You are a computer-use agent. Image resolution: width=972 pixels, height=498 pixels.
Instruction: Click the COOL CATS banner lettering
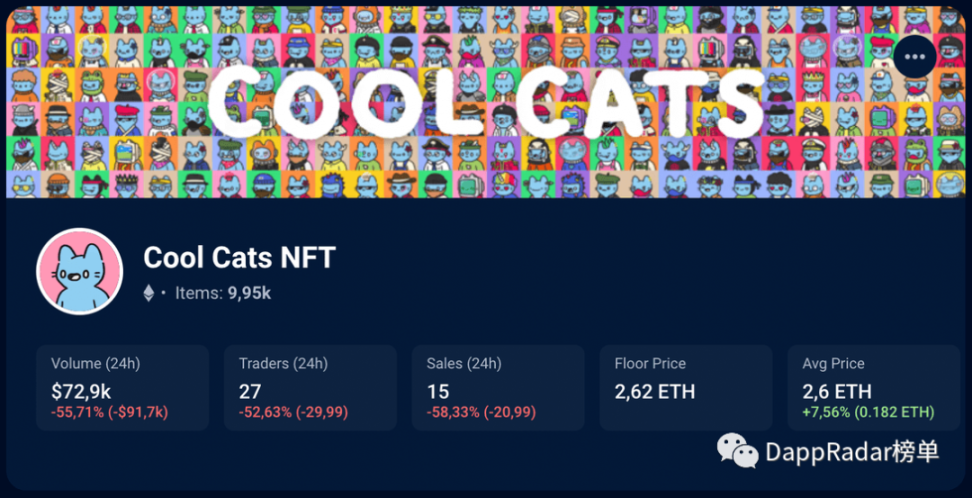click(486, 102)
